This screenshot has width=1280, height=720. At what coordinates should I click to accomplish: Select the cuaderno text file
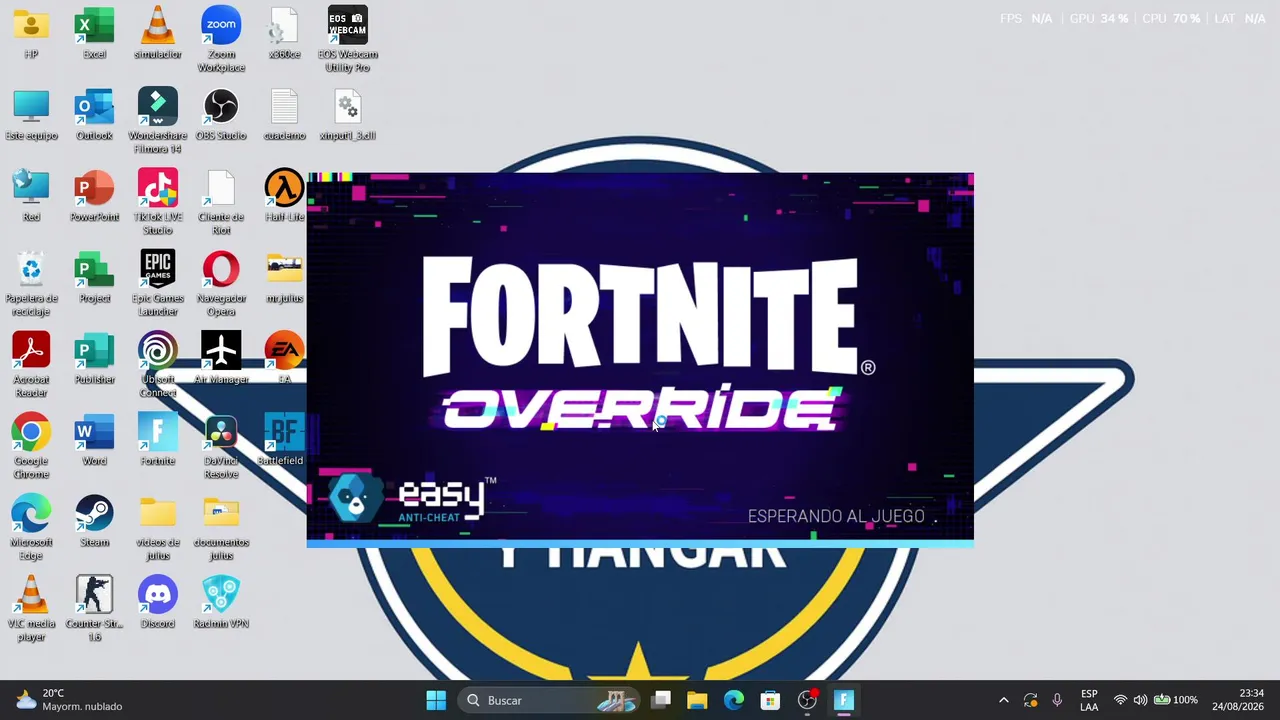(284, 115)
